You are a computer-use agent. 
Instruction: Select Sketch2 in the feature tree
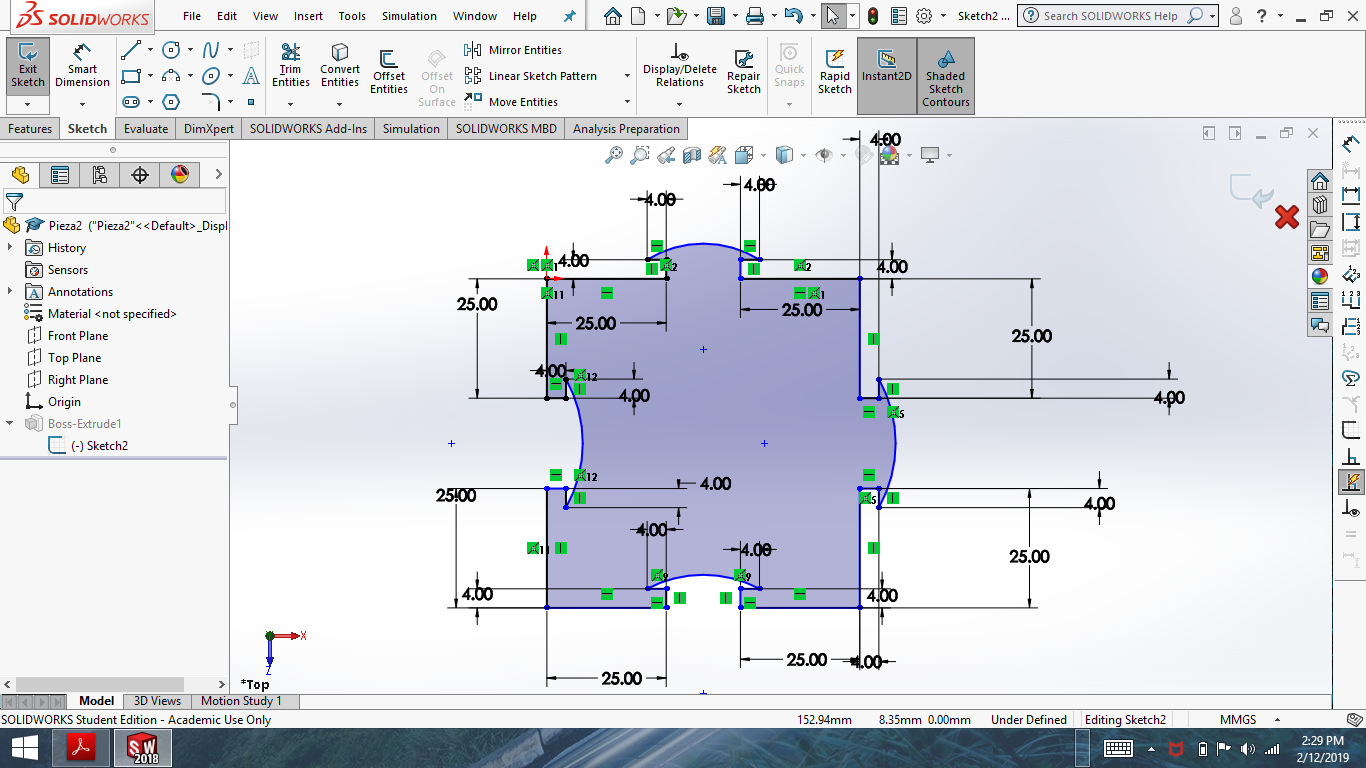pyautogui.click(x=88, y=446)
